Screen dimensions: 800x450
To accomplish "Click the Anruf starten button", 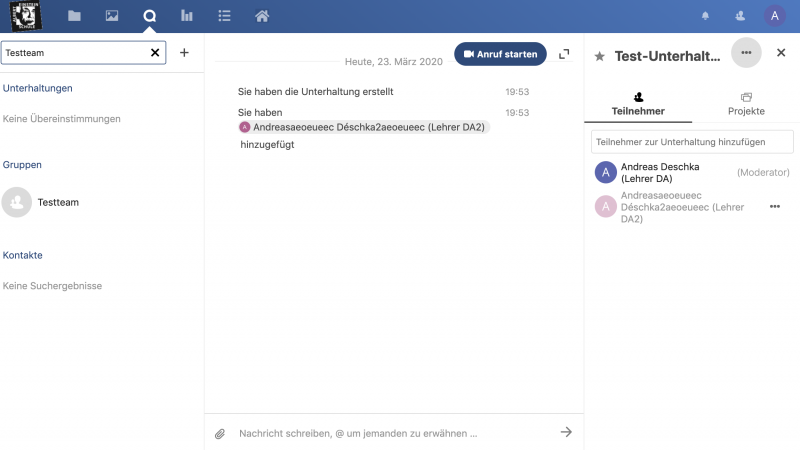I will 500,54.
